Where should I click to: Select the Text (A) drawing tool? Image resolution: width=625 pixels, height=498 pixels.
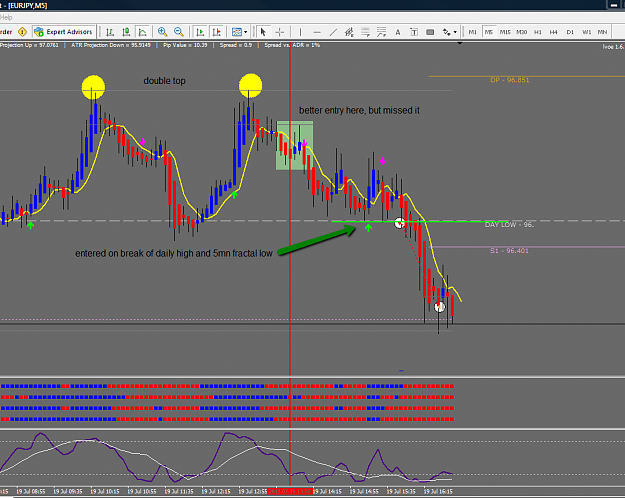[x=398, y=32]
